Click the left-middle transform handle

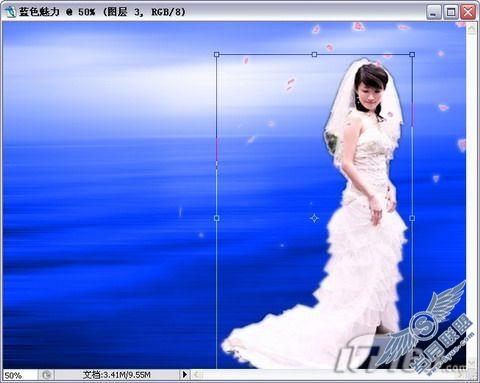[x=217, y=218]
